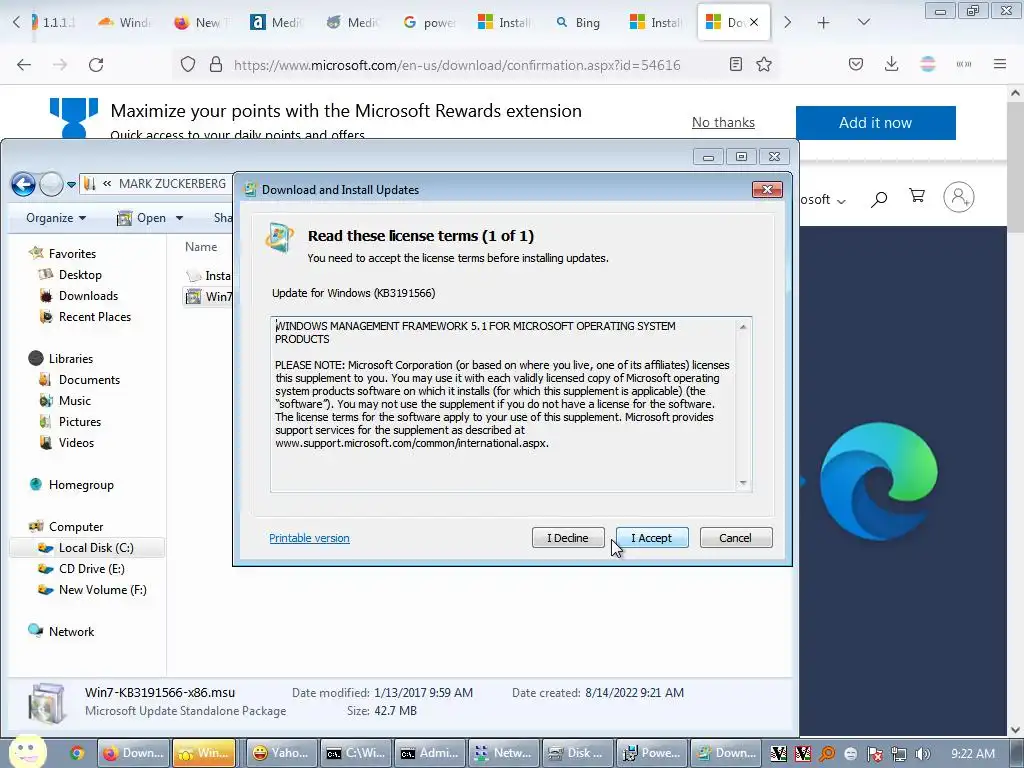The image size is (1024, 768).
Task: Select Recent Places in Favorites
Action: click(x=95, y=317)
